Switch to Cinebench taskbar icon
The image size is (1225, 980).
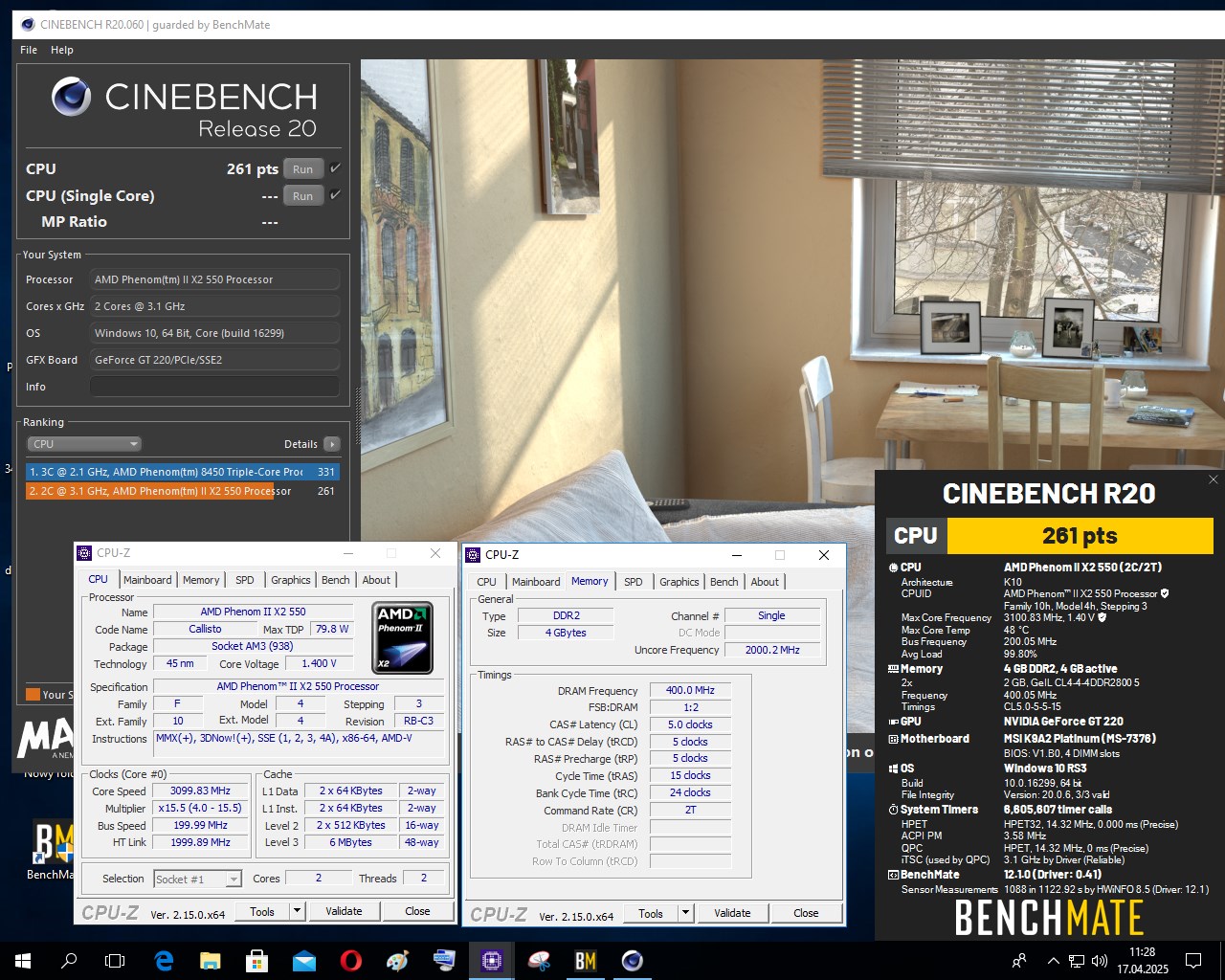(632, 961)
